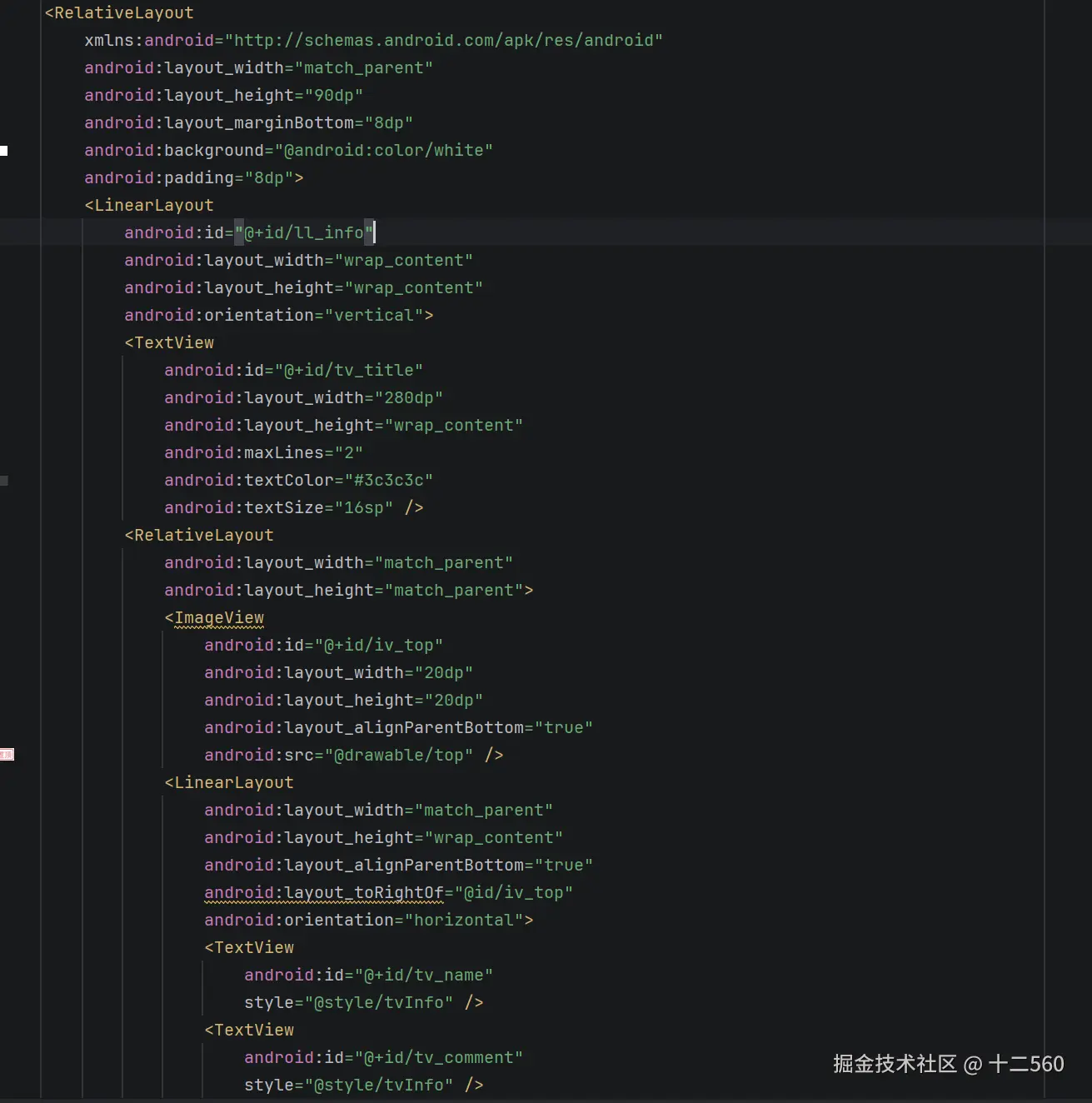
Task: Click the textSize="16sp" attribute
Action: click(278, 507)
